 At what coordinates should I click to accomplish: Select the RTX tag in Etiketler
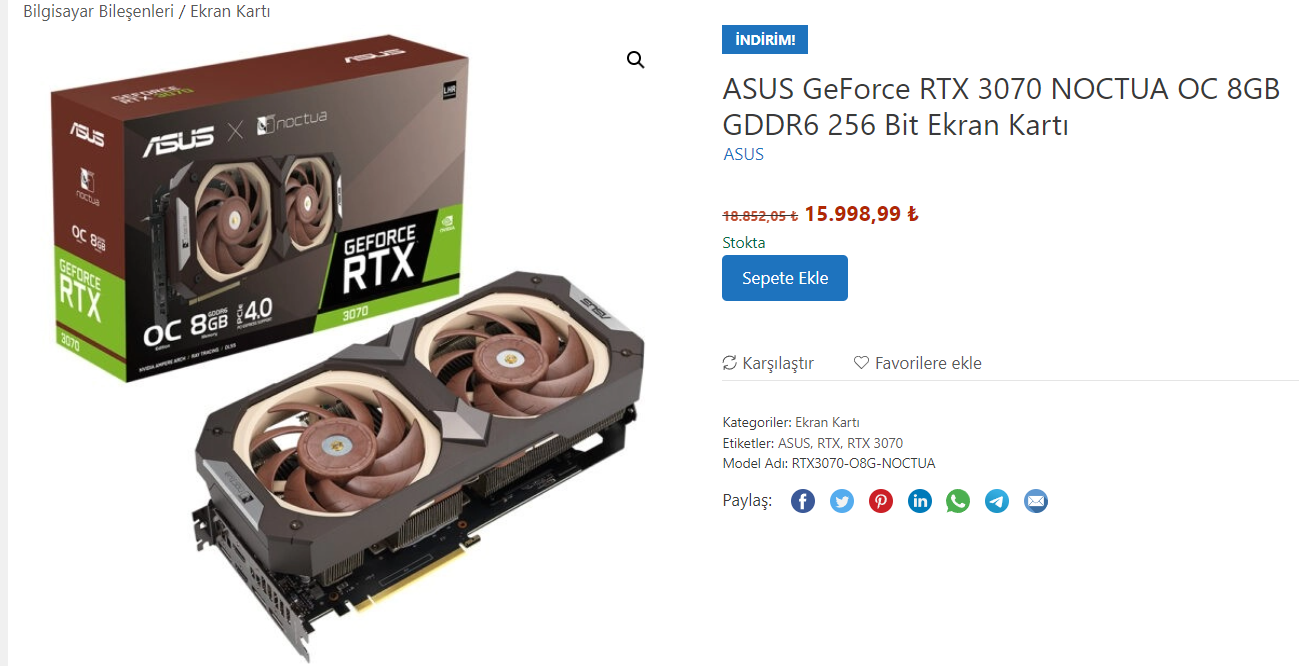(x=828, y=443)
